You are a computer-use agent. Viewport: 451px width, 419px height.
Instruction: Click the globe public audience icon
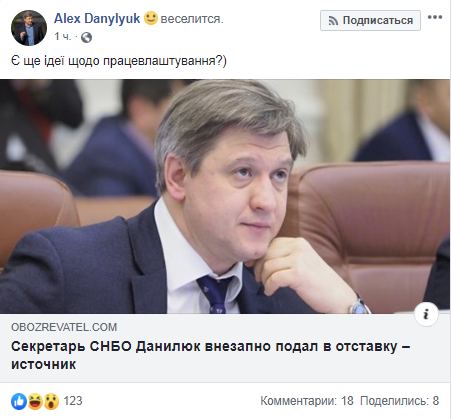[x=86, y=37]
